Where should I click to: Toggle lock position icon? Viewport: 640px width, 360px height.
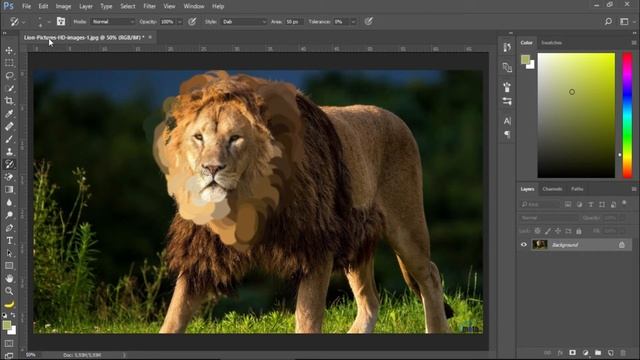click(x=558, y=231)
